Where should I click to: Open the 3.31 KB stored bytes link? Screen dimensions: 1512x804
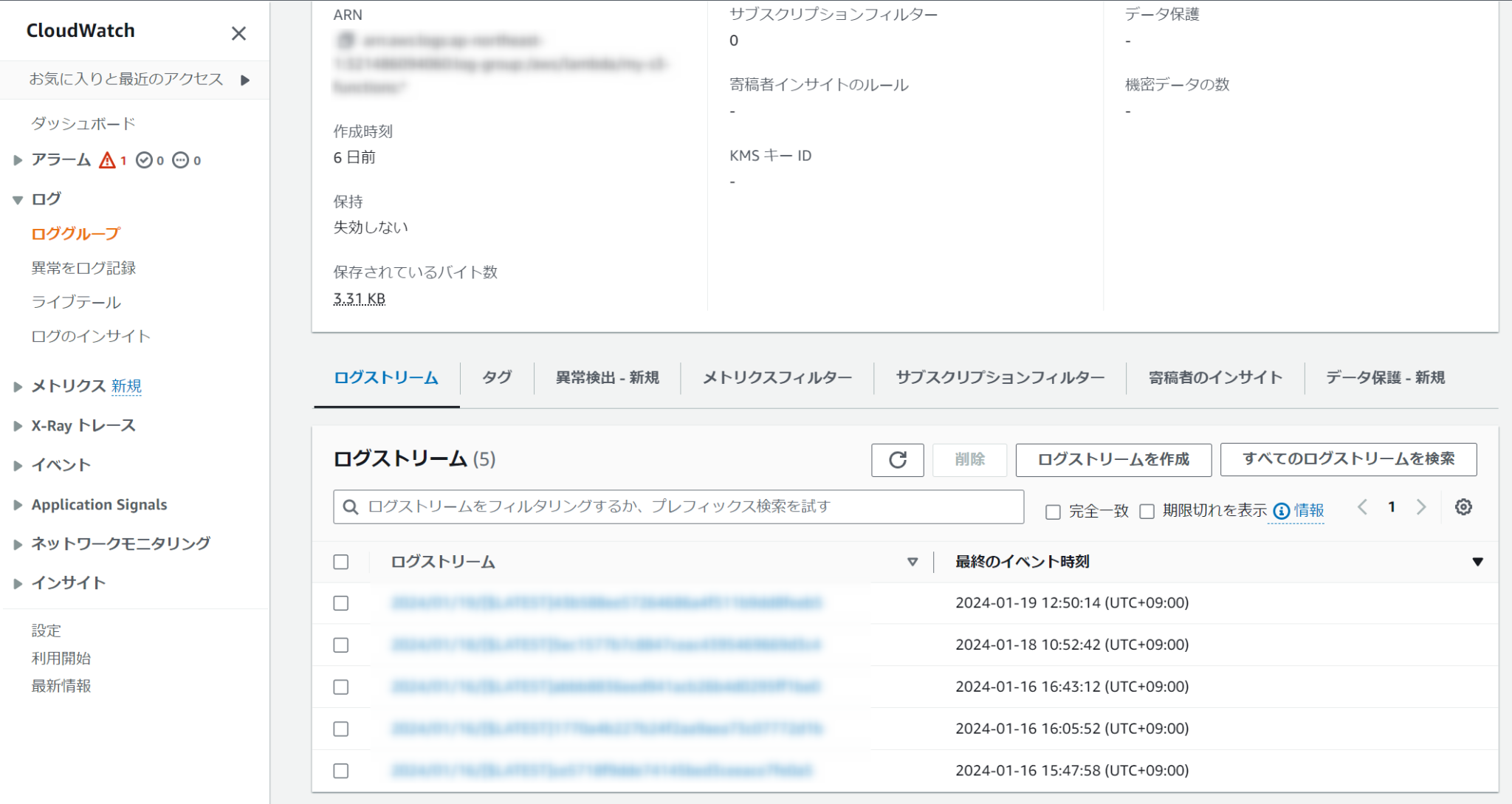click(x=358, y=298)
